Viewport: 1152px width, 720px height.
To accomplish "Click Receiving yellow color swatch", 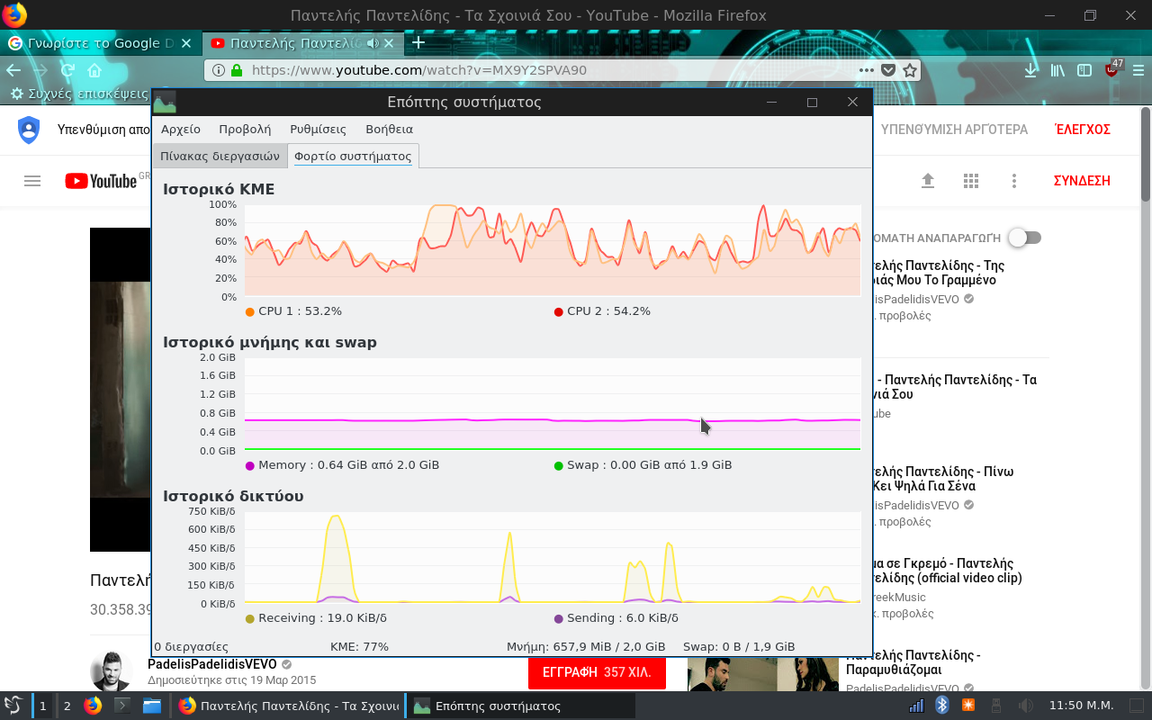I will tap(250, 619).
